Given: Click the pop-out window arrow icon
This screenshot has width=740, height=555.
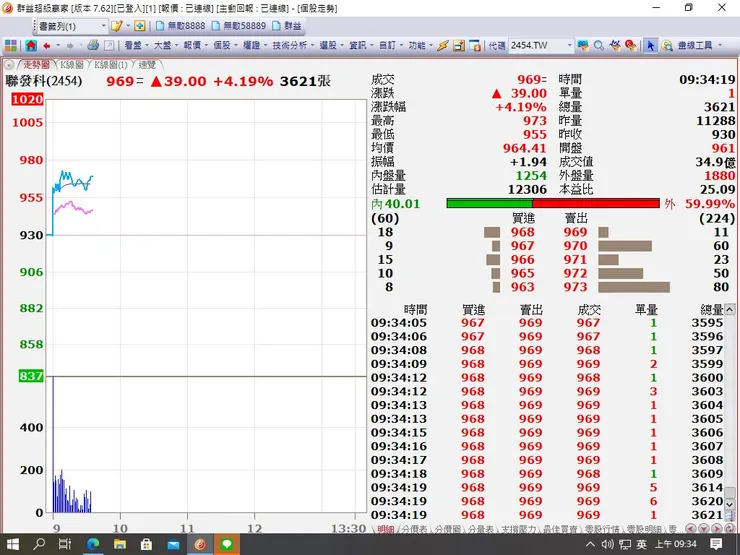Looking at the screenshot, I should point(109,46).
